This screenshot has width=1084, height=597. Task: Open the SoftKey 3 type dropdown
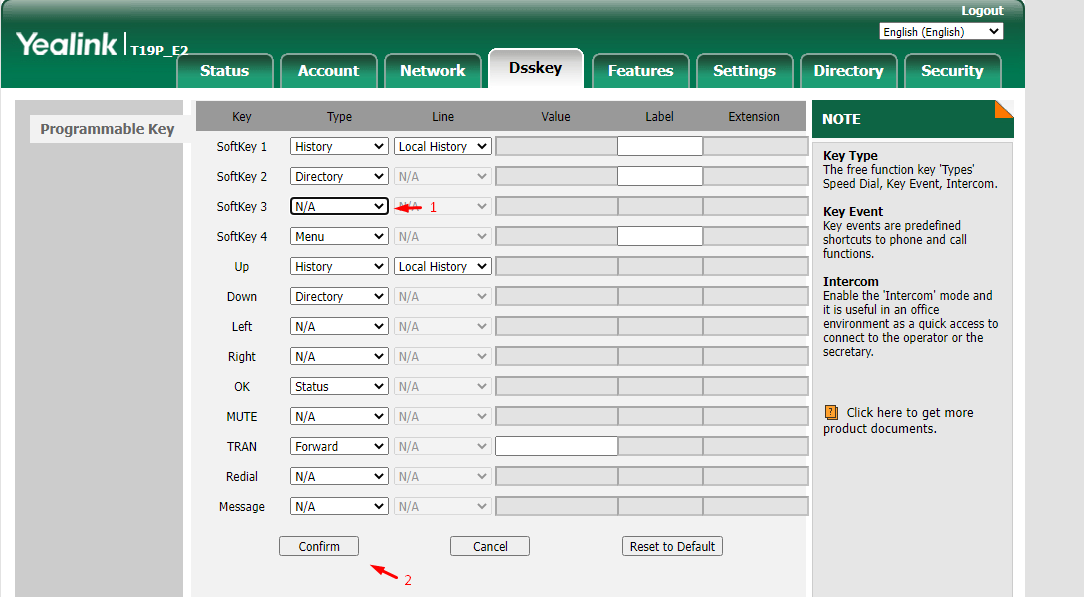339,207
